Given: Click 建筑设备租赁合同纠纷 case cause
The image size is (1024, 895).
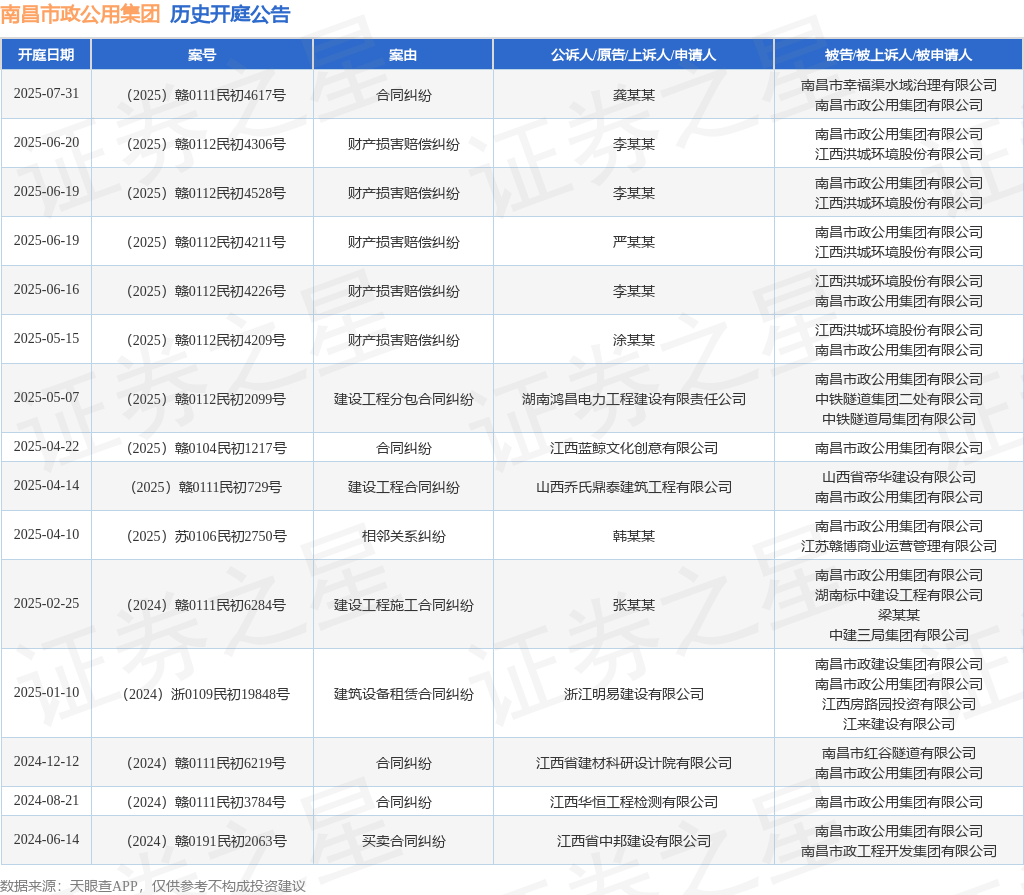Looking at the screenshot, I should click(x=403, y=694).
